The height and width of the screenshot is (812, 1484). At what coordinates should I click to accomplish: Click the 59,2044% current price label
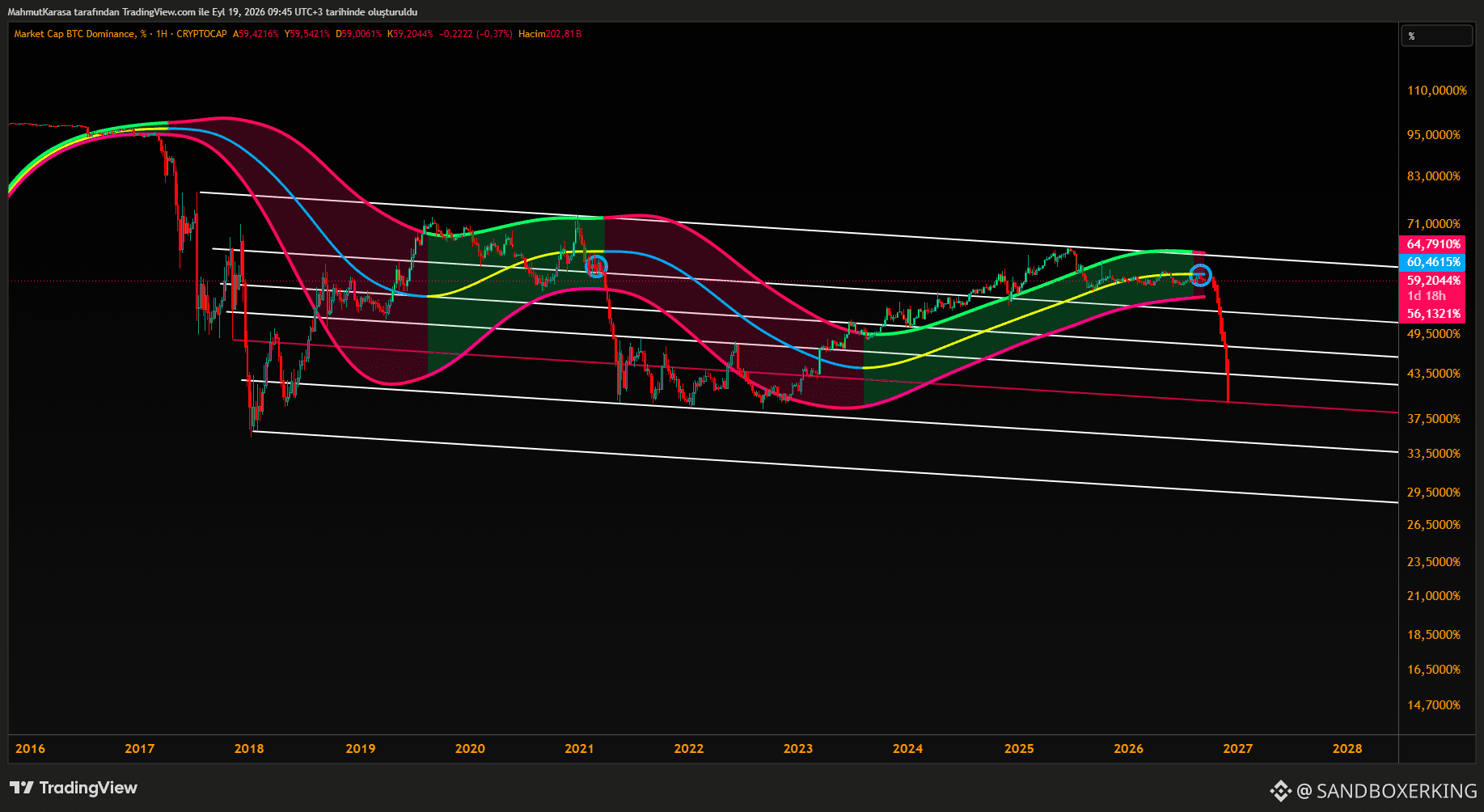(x=1434, y=281)
